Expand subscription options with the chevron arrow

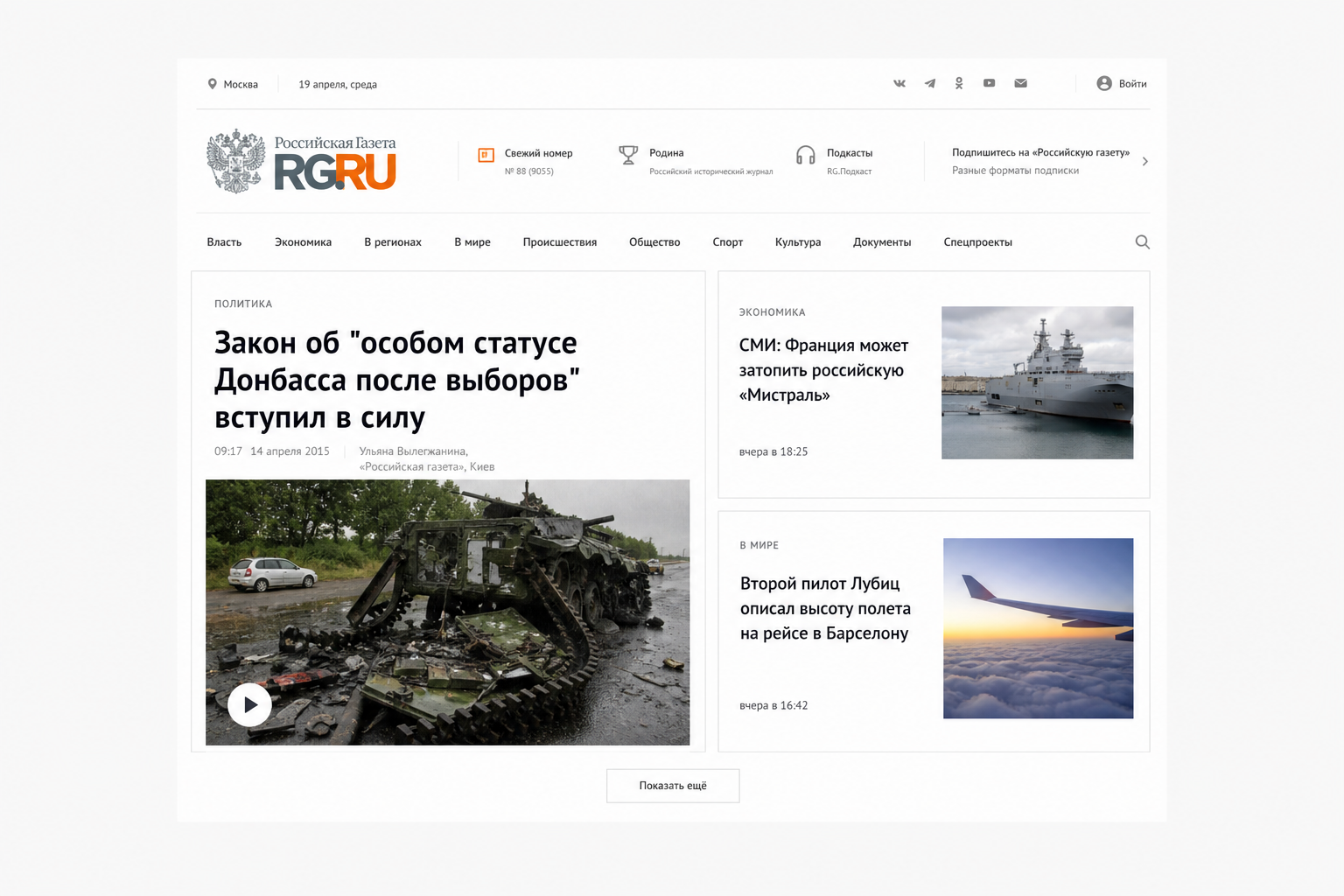[1144, 161]
